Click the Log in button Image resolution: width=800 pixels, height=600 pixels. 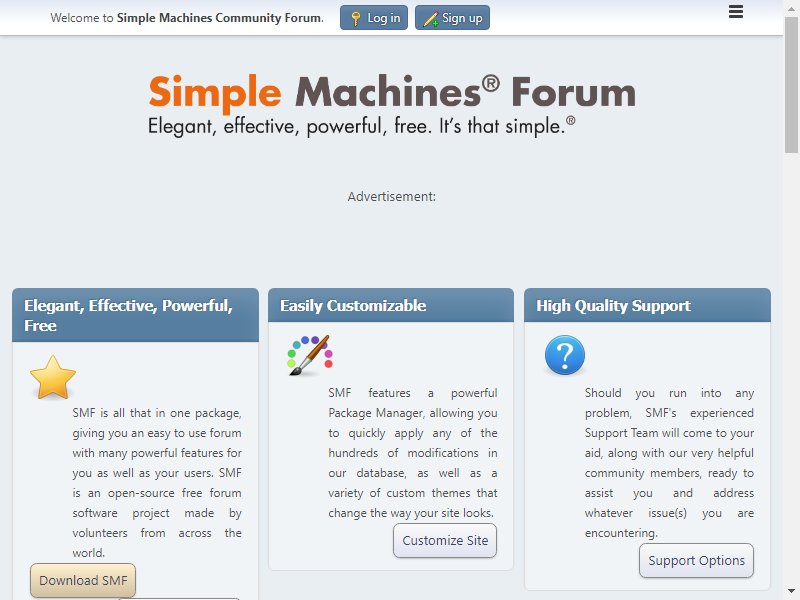click(x=374, y=18)
